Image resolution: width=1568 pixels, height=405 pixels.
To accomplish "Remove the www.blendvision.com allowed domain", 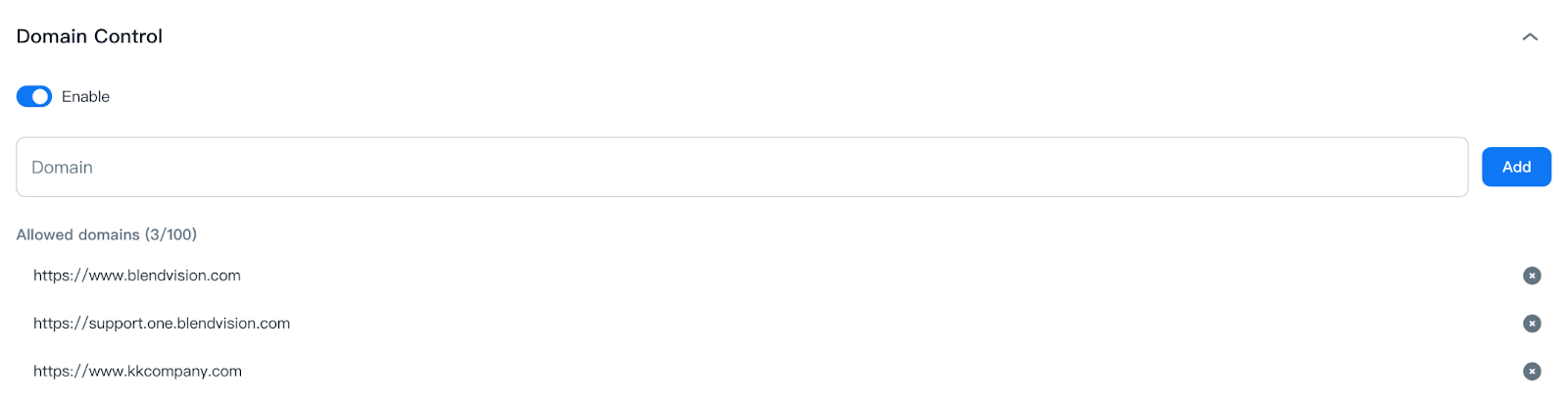I will (x=1532, y=276).
